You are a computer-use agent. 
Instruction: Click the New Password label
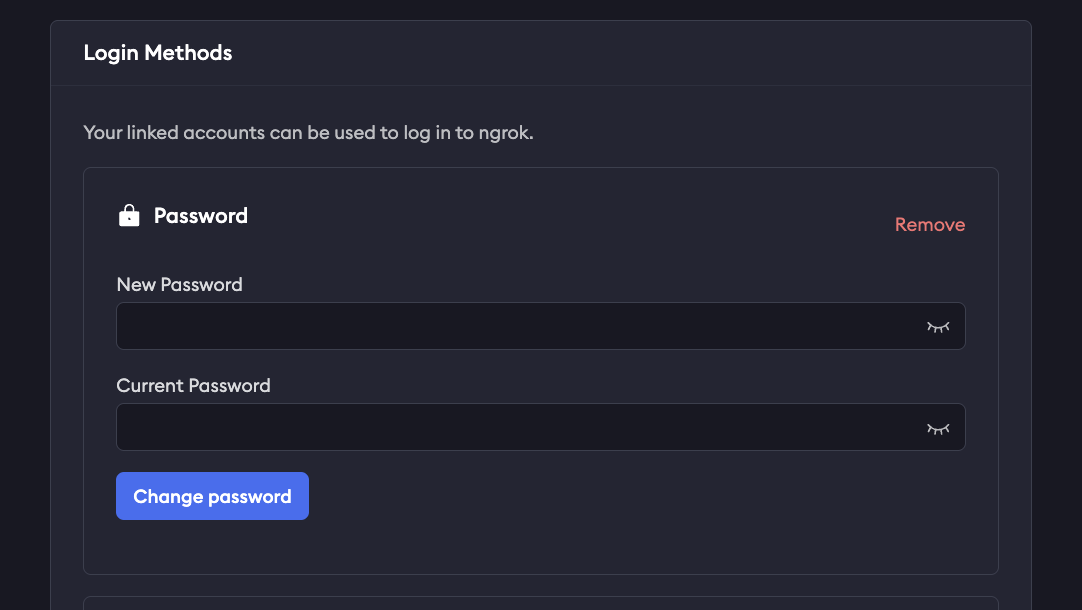[179, 285]
